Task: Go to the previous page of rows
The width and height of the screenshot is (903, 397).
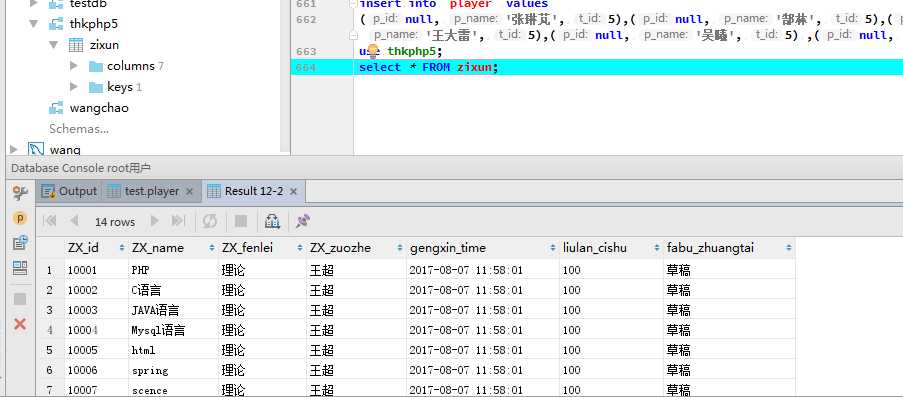Action: click(74, 221)
